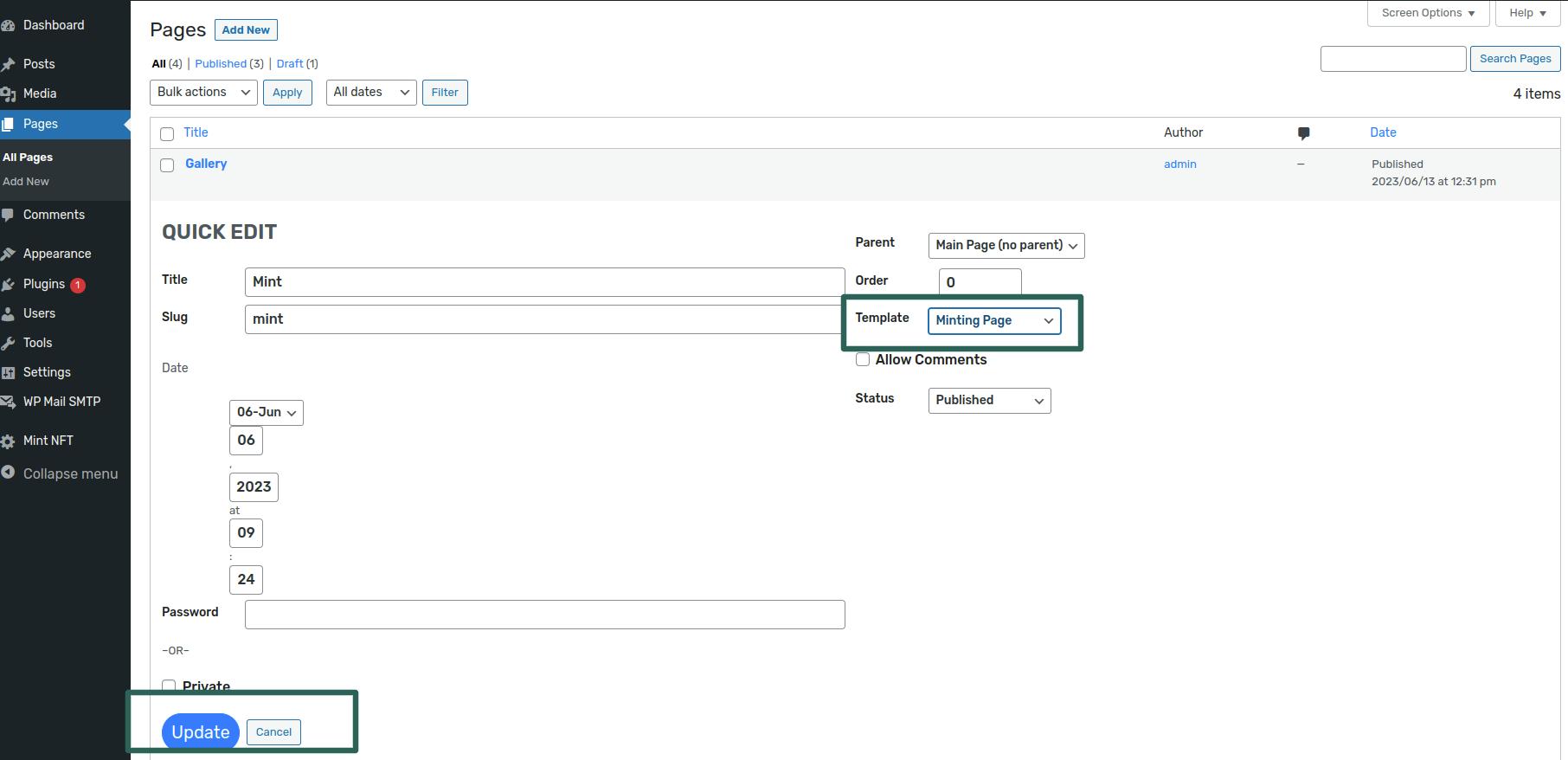The width and height of the screenshot is (1568, 760).
Task: Click the Media icon in sidebar
Action: [8, 93]
